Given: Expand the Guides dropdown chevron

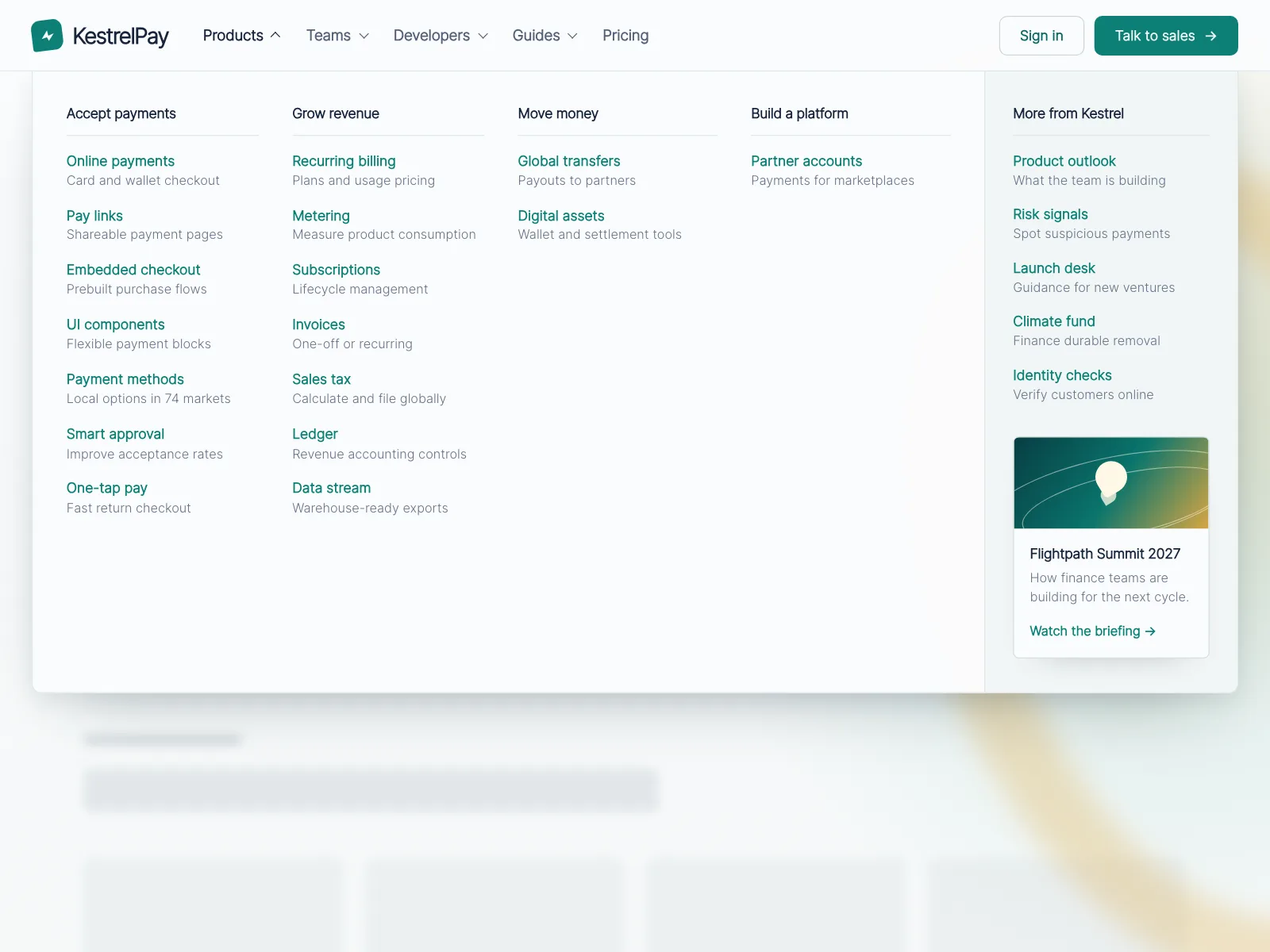Looking at the screenshot, I should pyautogui.click(x=572, y=36).
